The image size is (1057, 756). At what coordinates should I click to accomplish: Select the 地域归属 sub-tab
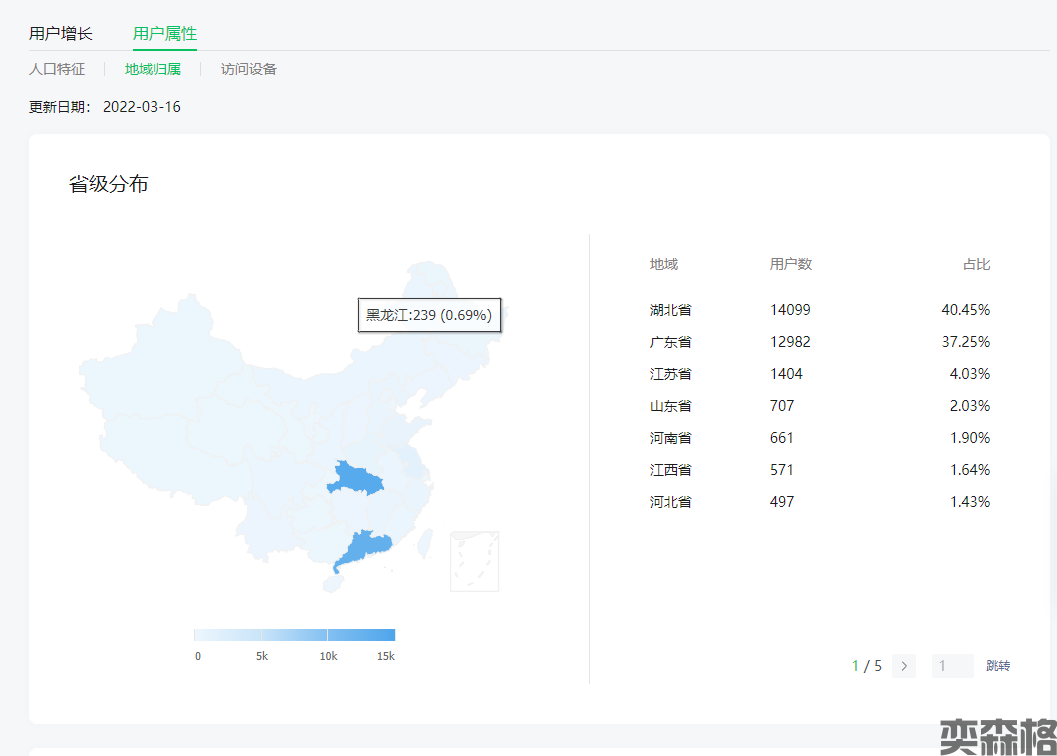[x=153, y=69]
